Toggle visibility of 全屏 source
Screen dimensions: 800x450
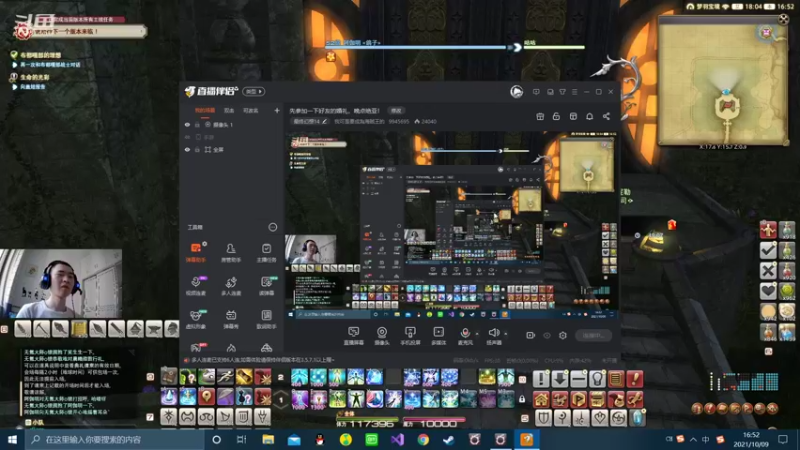click(x=187, y=149)
